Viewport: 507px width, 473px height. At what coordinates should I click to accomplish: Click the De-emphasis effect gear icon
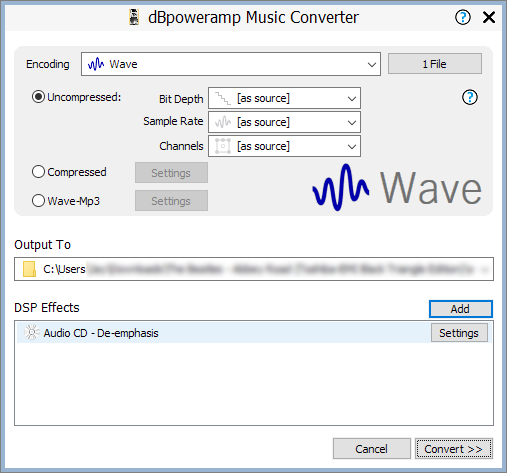[32, 332]
